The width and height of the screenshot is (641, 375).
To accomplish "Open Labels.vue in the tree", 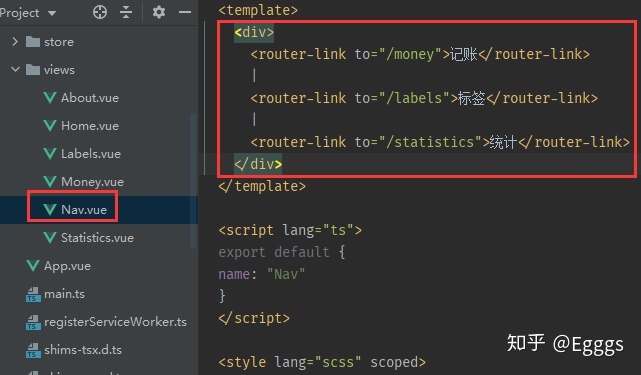I will click(x=91, y=154).
